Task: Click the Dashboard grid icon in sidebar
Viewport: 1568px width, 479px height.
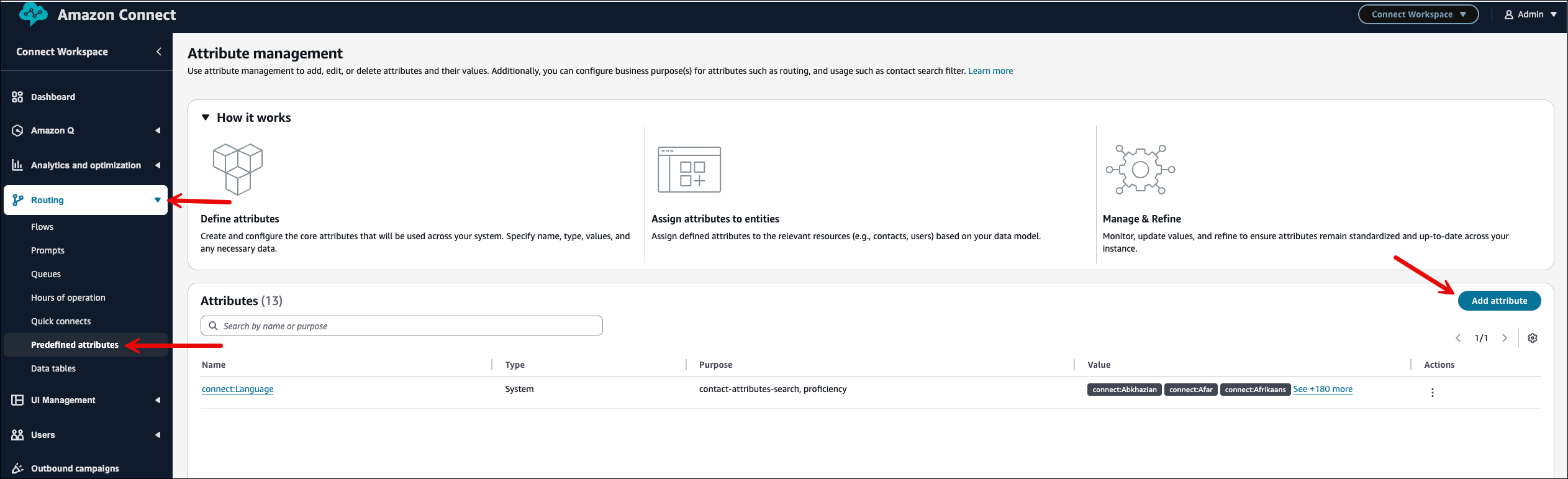Action: point(17,97)
